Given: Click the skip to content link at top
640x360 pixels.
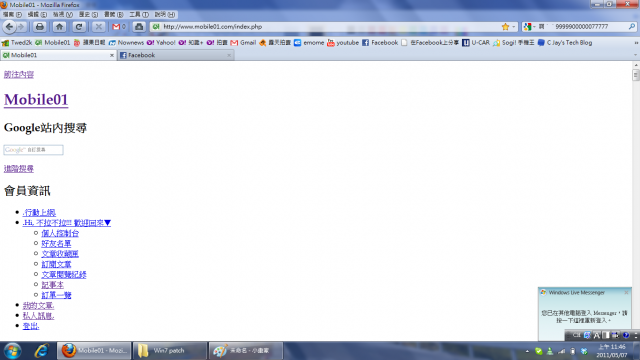Looking at the screenshot, I should pos(19,74).
